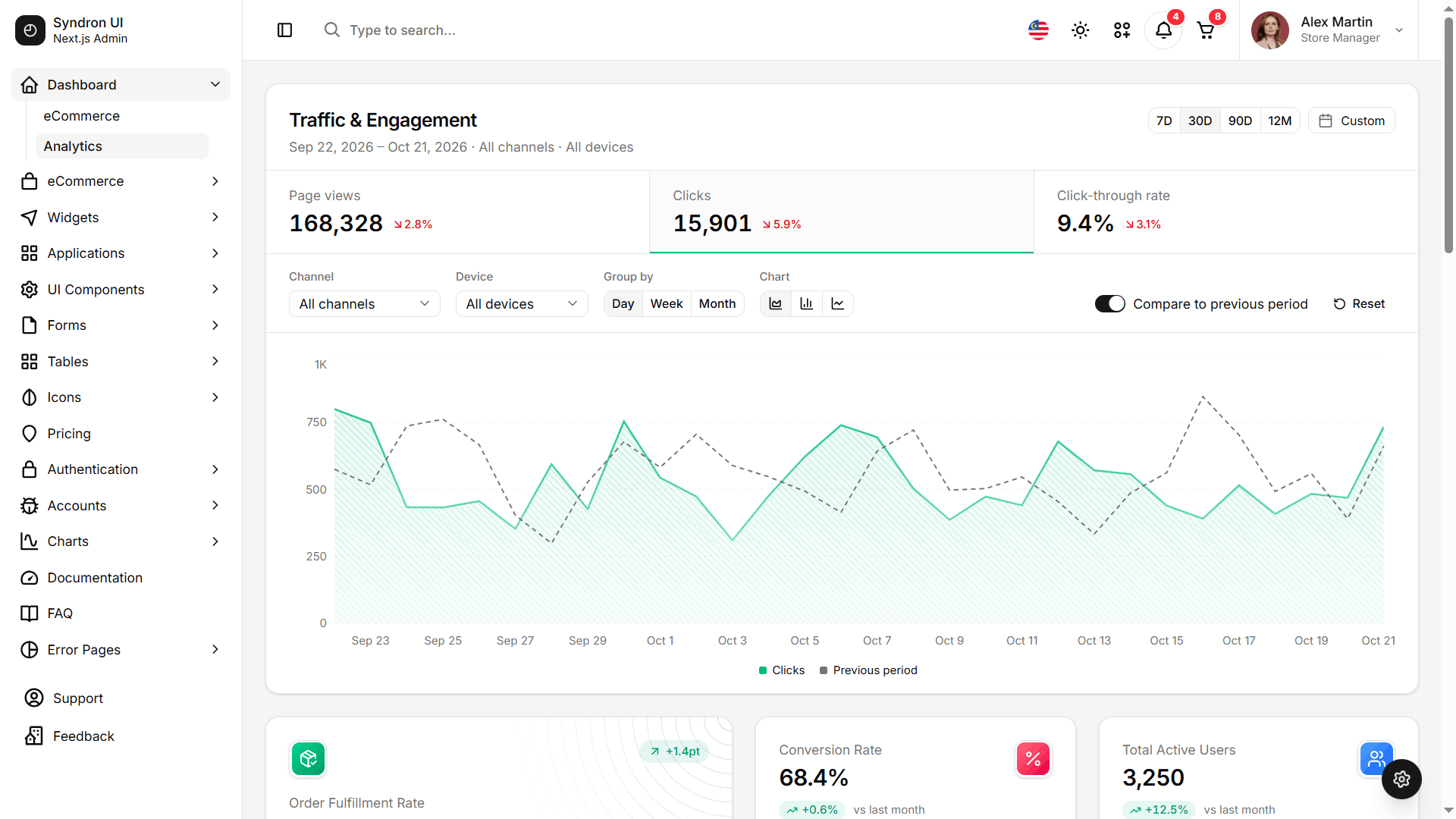Group the chart by Day
Screen dimensions: 1456x819
coord(623,303)
